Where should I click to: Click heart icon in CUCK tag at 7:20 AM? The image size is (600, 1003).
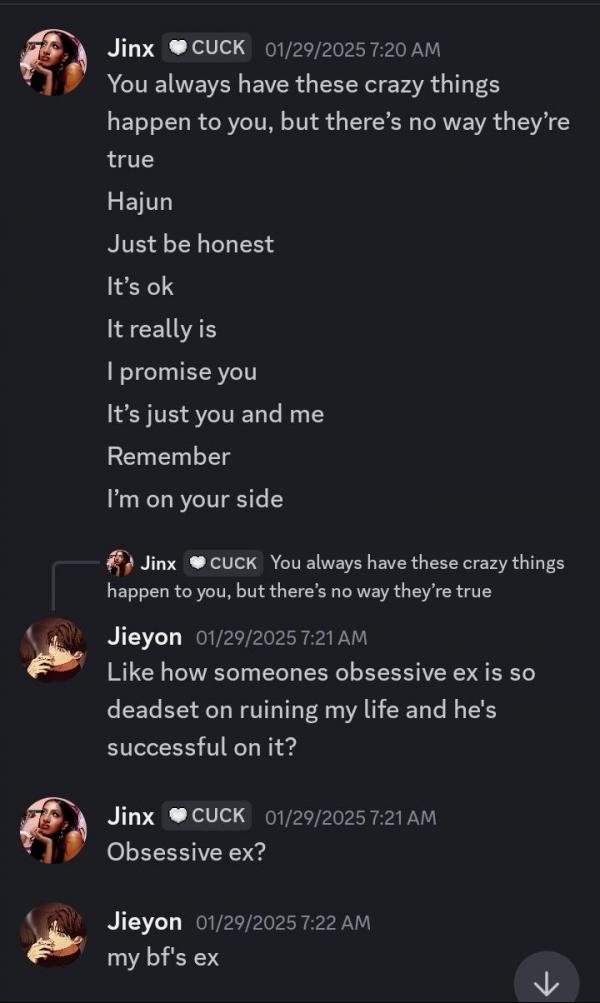point(178,48)
